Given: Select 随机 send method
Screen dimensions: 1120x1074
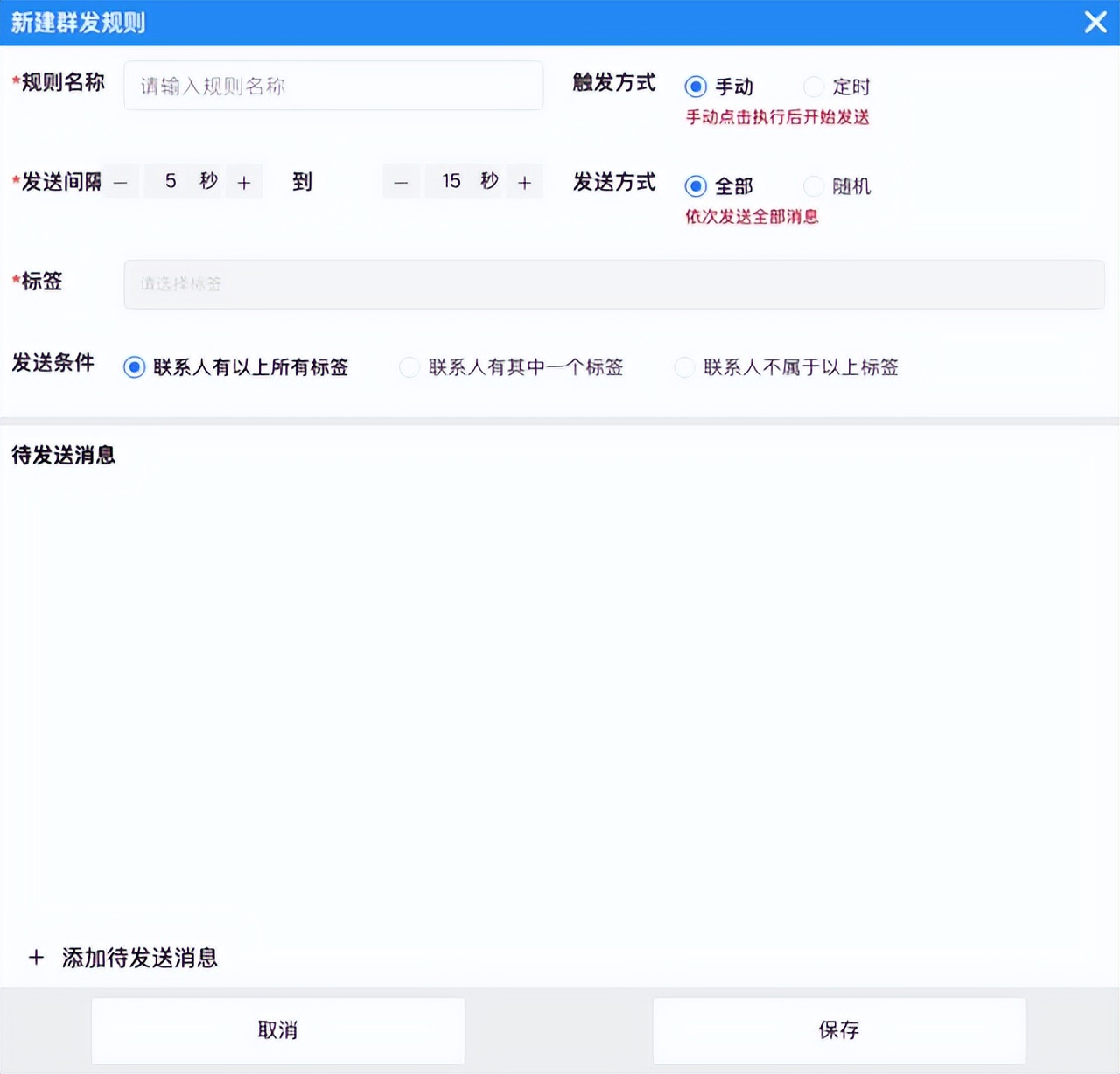Looking at the screenshot, I should click(x=814, y=185).
